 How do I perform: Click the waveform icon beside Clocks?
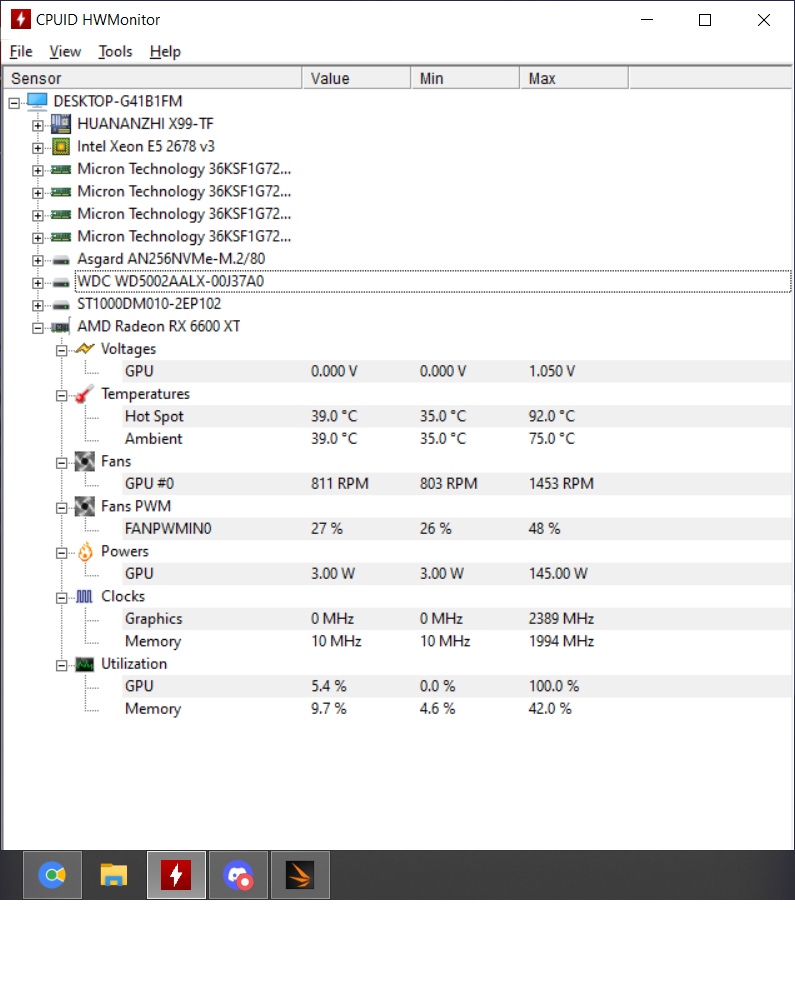tap(85, 597)
